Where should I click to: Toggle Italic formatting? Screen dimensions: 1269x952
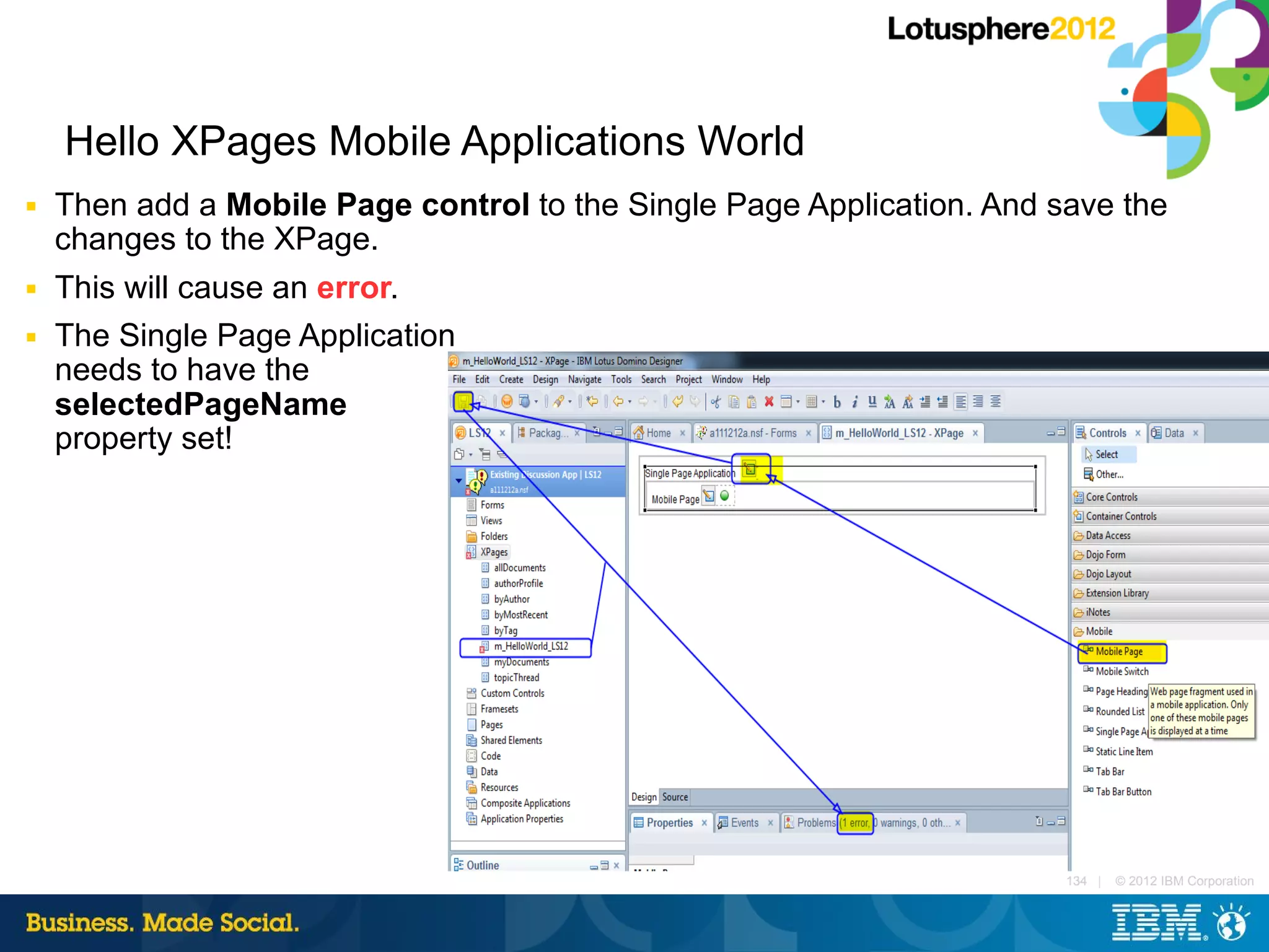click(x=854, y=402)
